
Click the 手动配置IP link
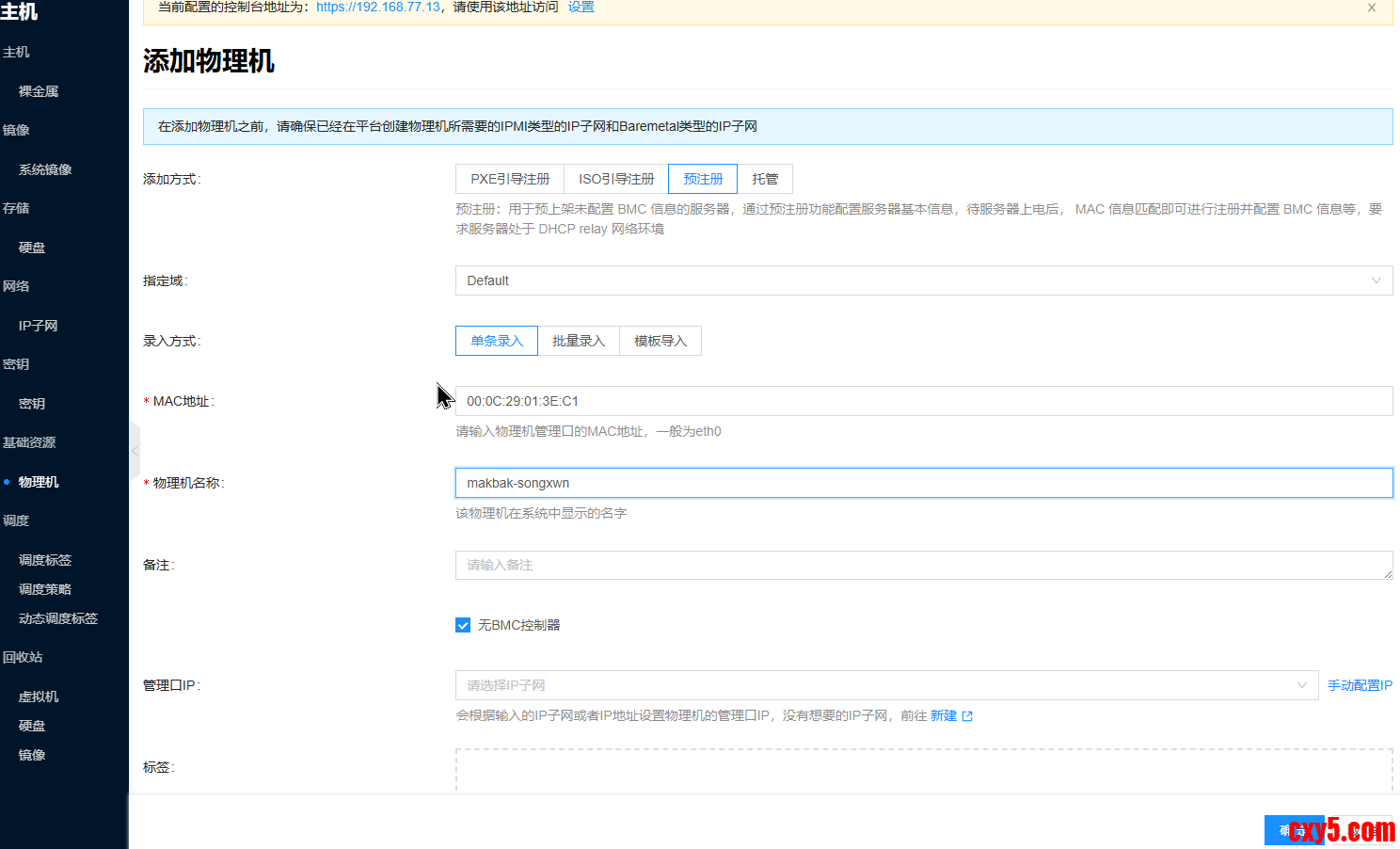(1360, 685)
